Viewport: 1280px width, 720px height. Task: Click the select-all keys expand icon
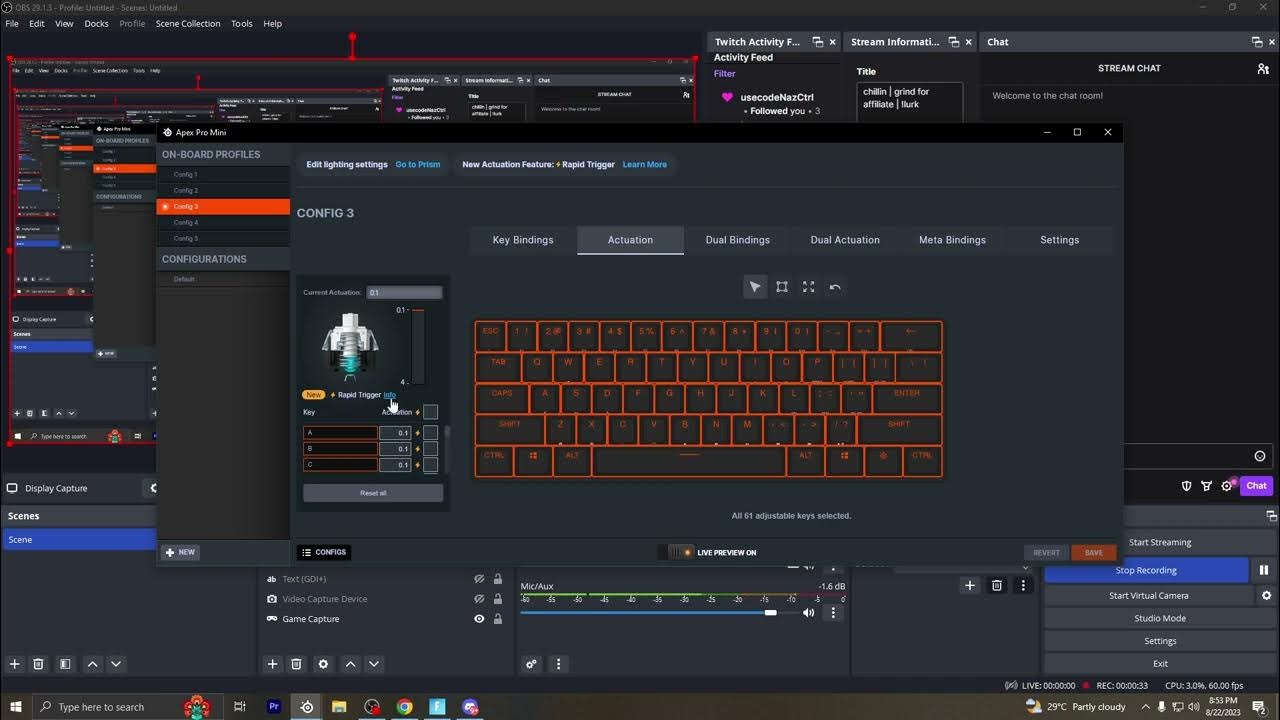[808, 287]
